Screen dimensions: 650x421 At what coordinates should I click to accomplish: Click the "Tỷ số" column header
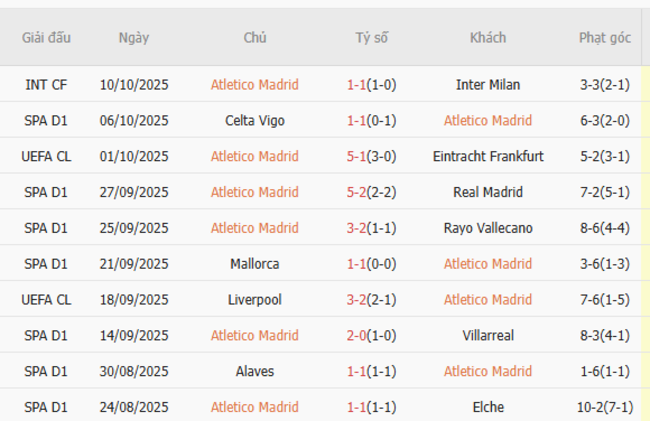[x=372, y=38]
